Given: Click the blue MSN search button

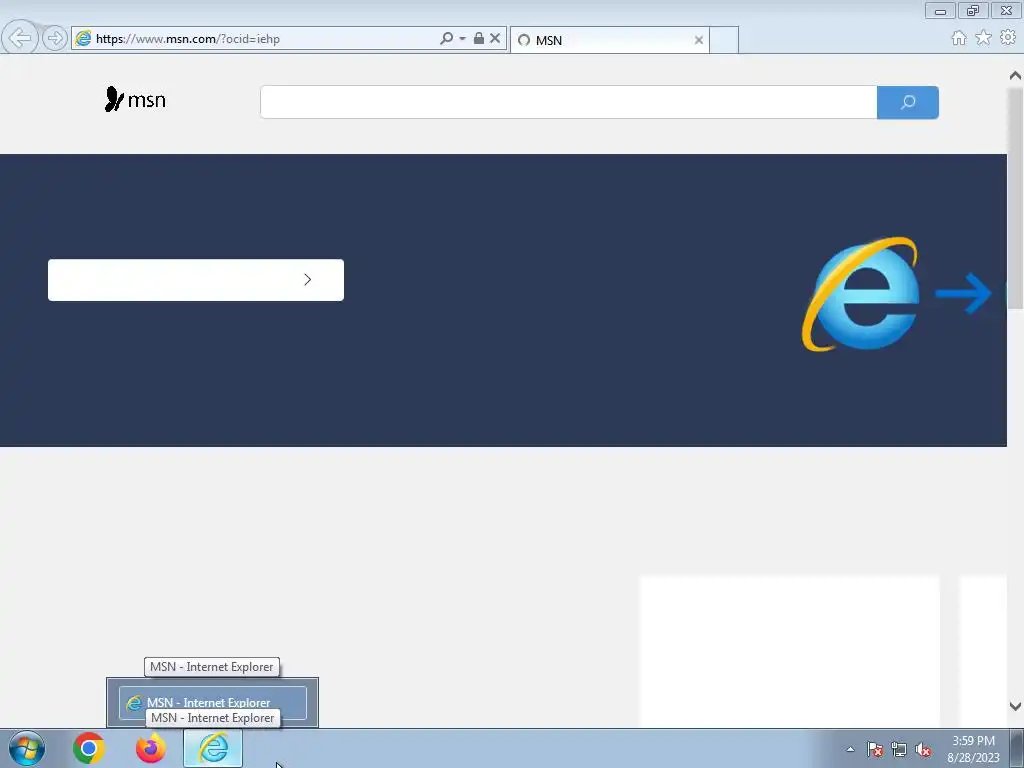Looking at the screenshot, I should click(x=908, y=102).
